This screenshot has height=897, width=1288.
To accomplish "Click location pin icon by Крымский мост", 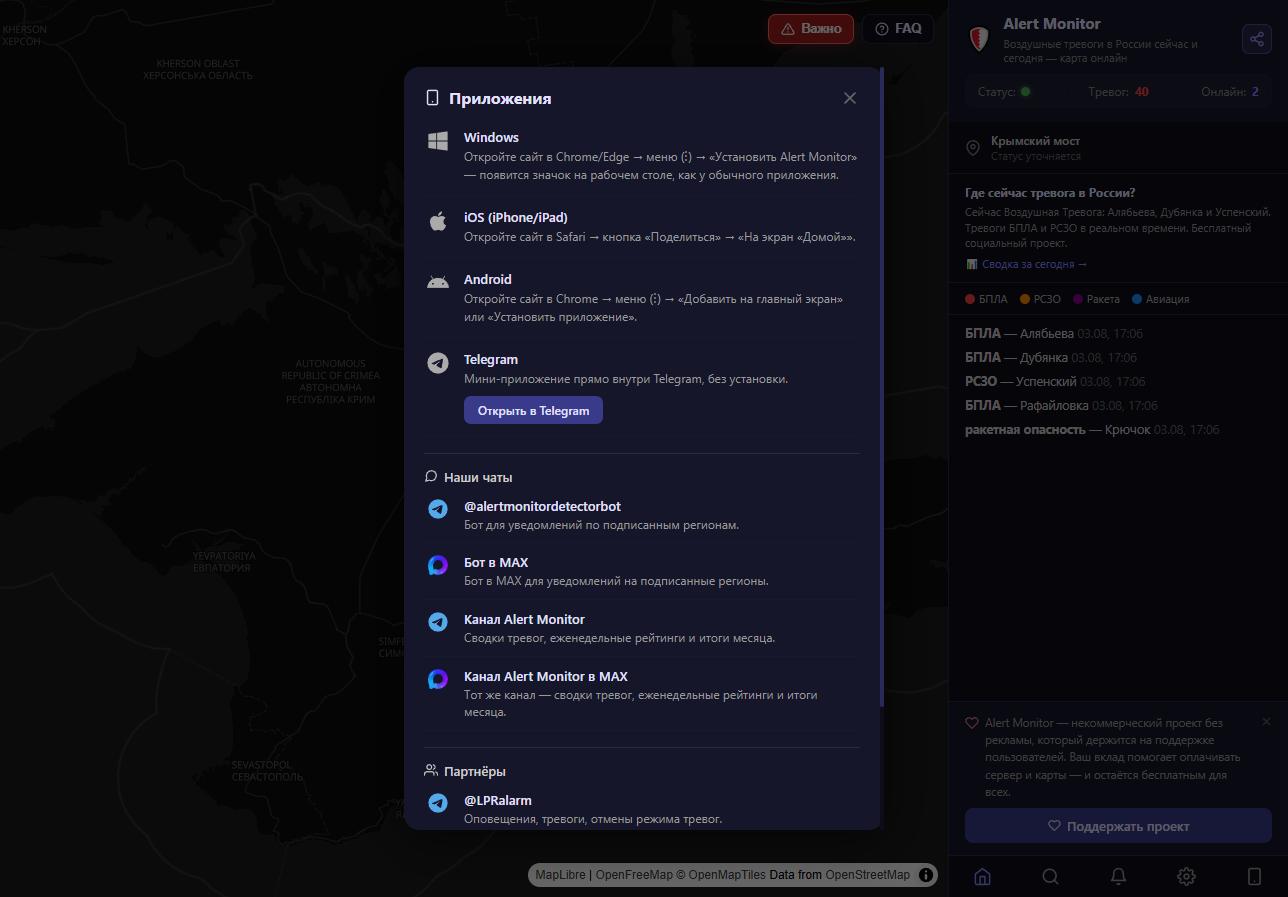I will (x=973, y=148).
